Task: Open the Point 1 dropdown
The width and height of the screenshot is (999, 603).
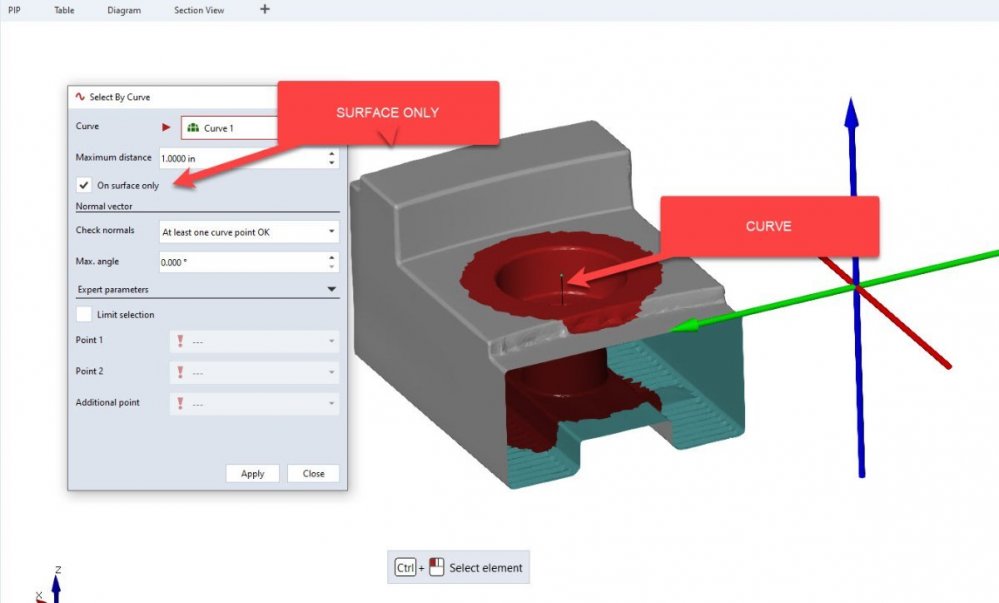Action: click(254, 341)
